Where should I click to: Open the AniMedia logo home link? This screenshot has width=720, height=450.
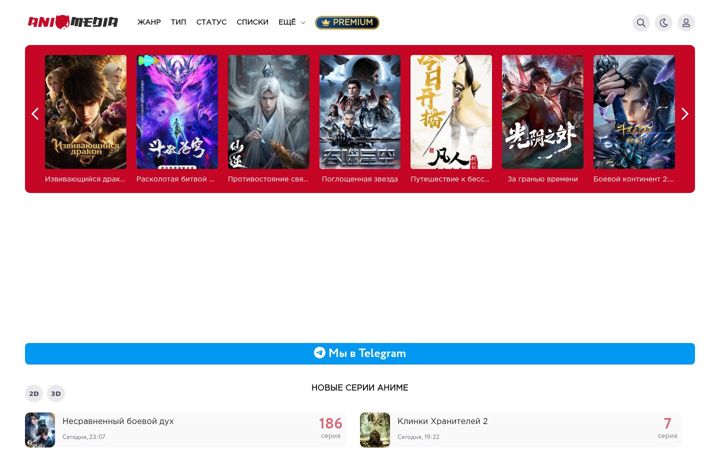click(73, 22)
